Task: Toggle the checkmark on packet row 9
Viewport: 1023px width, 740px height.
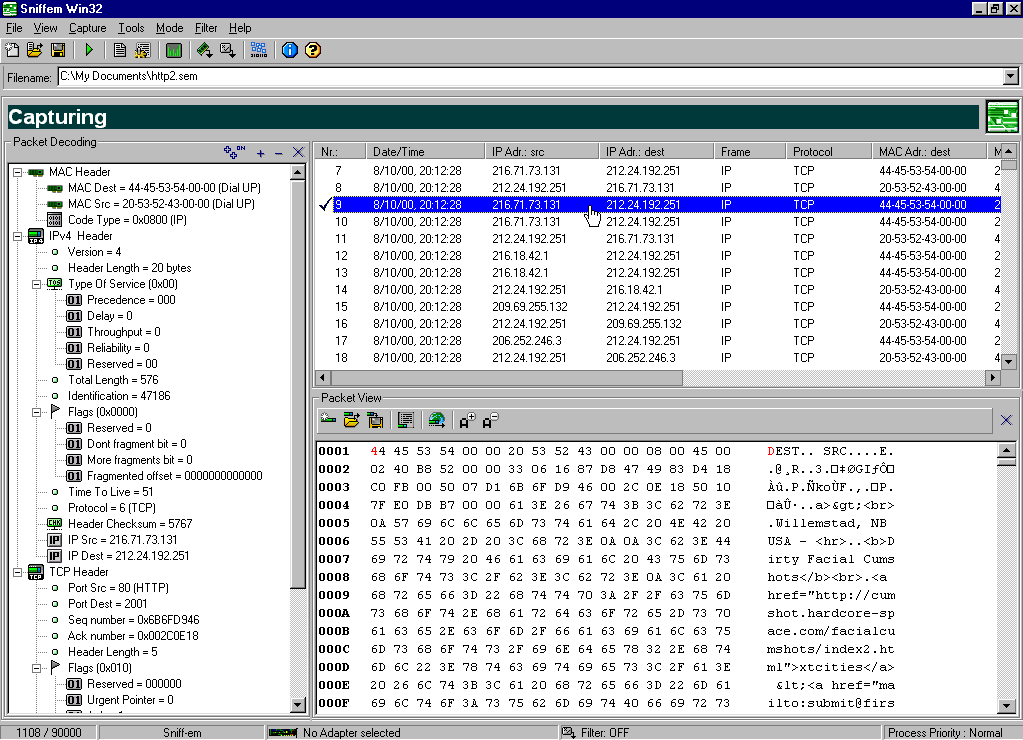Action: 324,205
